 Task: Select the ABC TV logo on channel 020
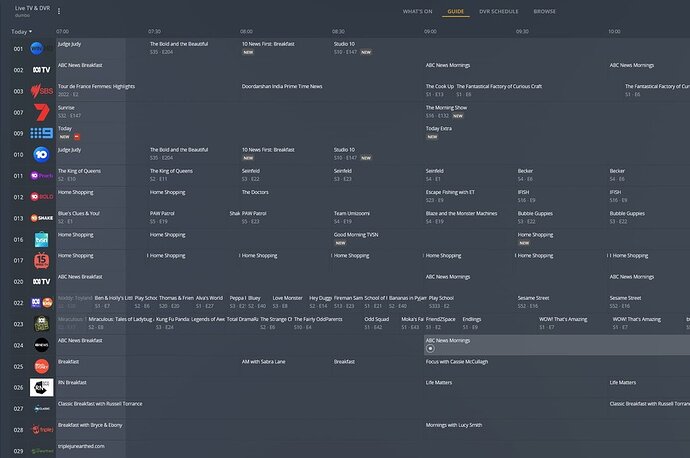tap(41, 282)
